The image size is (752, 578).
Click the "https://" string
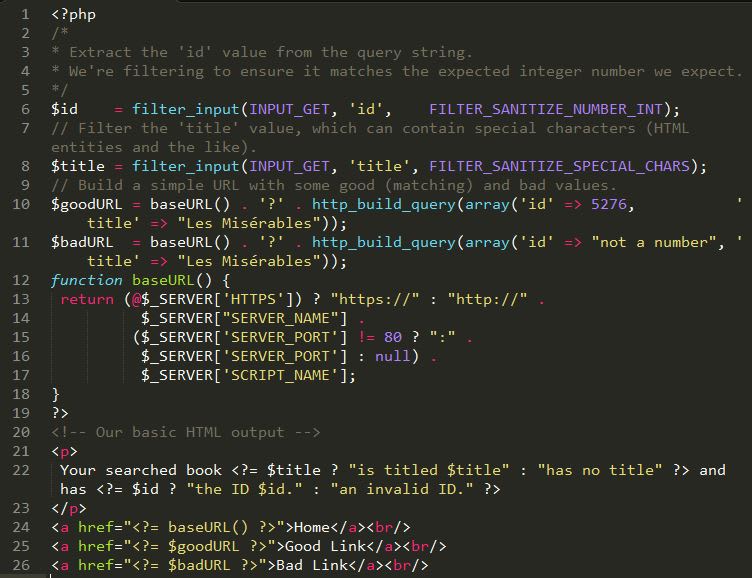click(x=375, y=299)
